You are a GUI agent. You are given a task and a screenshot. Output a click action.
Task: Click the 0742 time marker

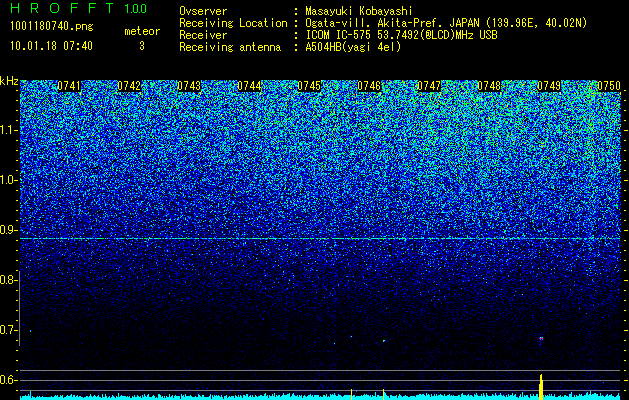point(129,86)
